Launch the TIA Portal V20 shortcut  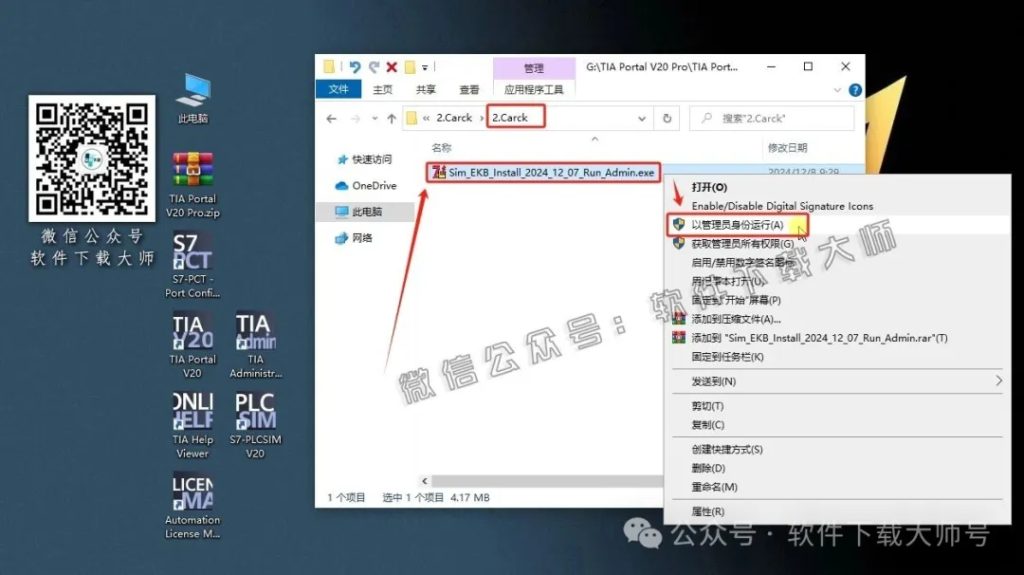[193, 346]
